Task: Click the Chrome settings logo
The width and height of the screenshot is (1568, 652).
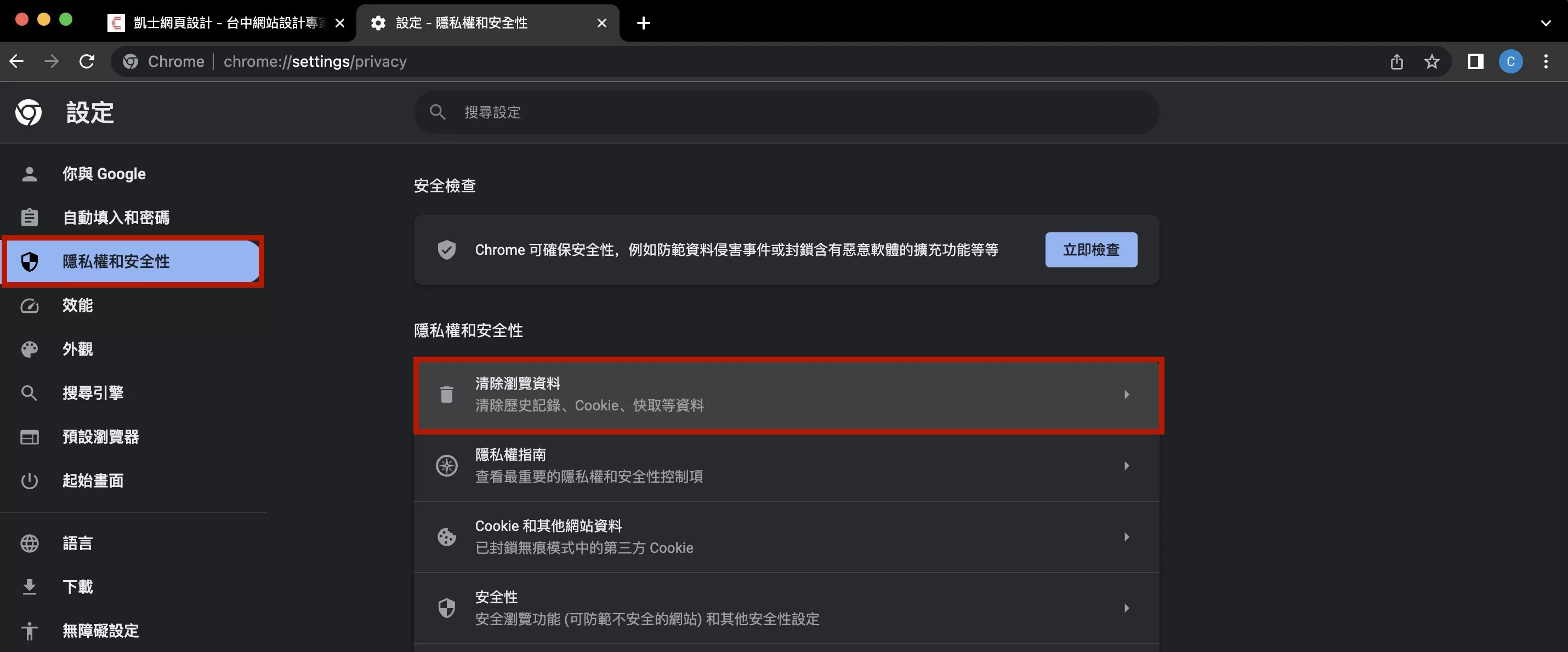Action: tap(27, 112)
